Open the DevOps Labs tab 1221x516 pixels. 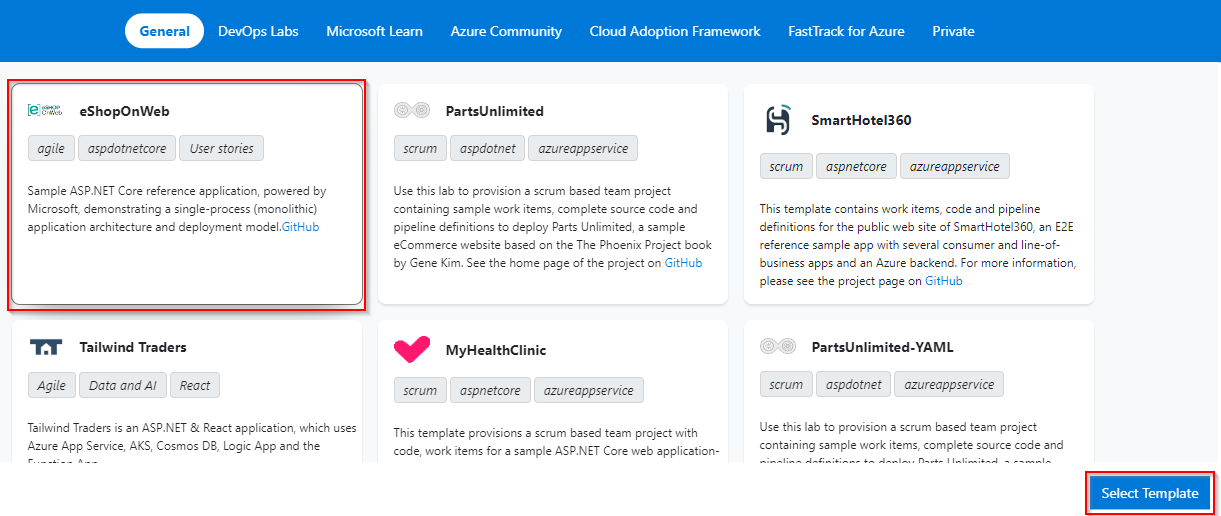[x=258, y=31]
